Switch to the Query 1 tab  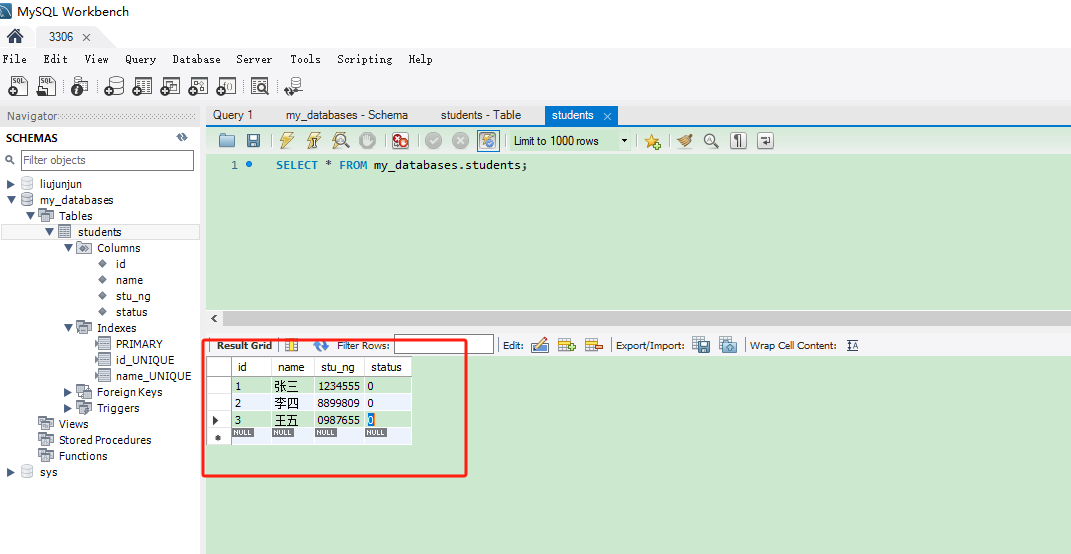(233, 115)
